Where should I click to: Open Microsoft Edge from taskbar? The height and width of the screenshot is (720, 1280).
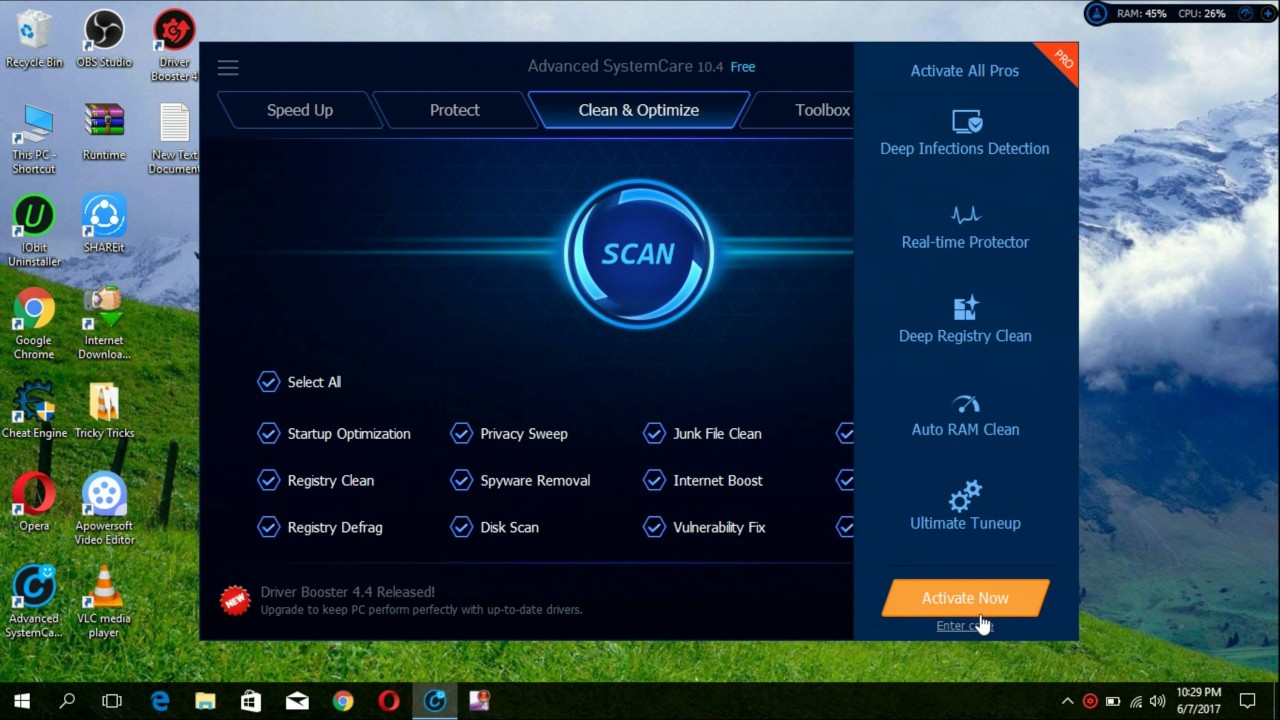160,701
